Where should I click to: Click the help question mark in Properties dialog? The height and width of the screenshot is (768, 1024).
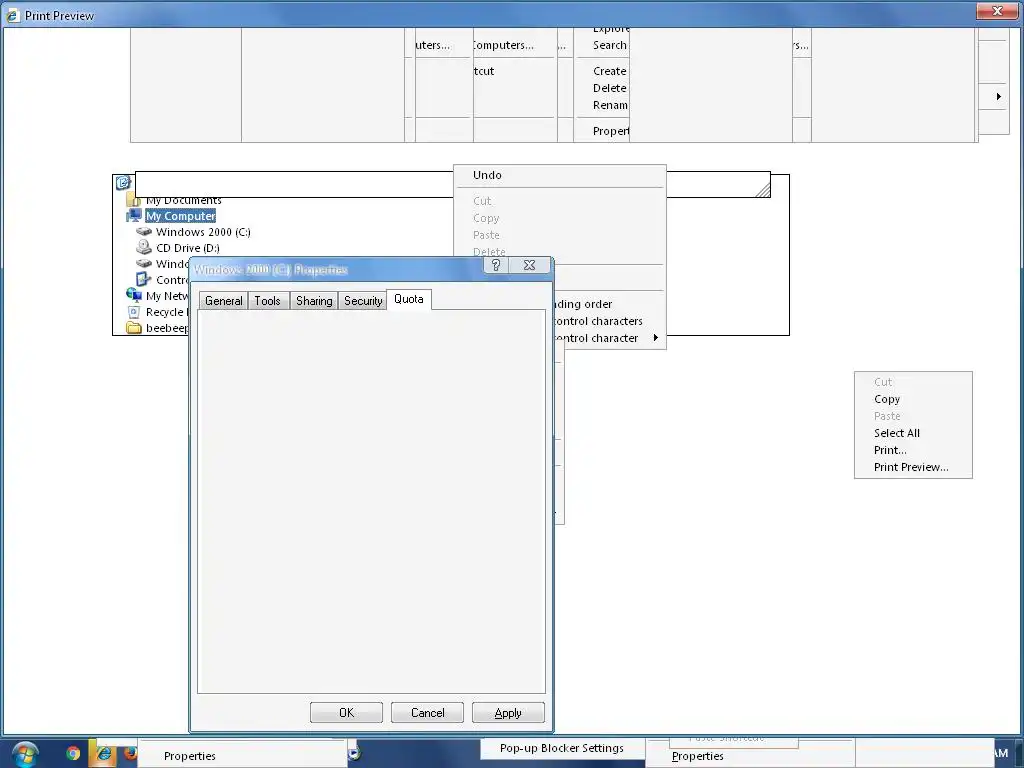pyautogui.click(x=496, y=265)
